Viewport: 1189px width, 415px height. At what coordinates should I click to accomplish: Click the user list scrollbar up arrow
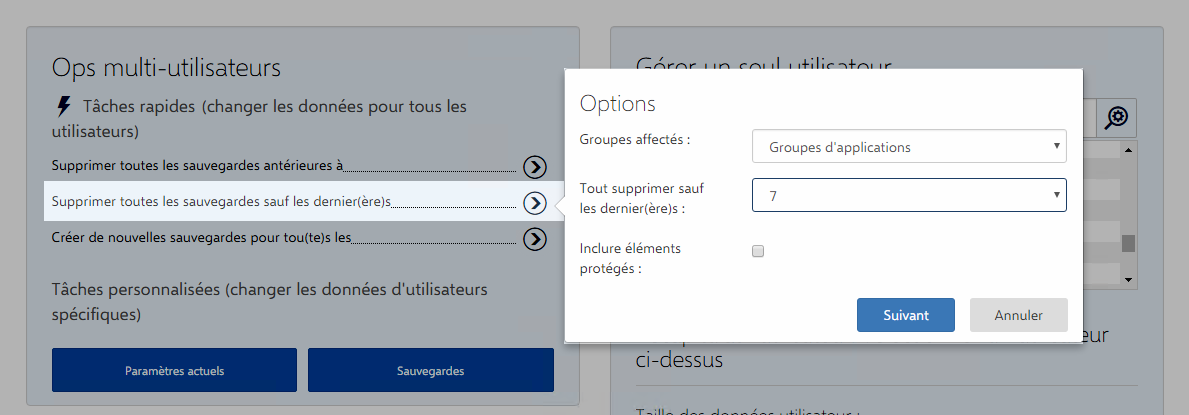point(1128,150)
